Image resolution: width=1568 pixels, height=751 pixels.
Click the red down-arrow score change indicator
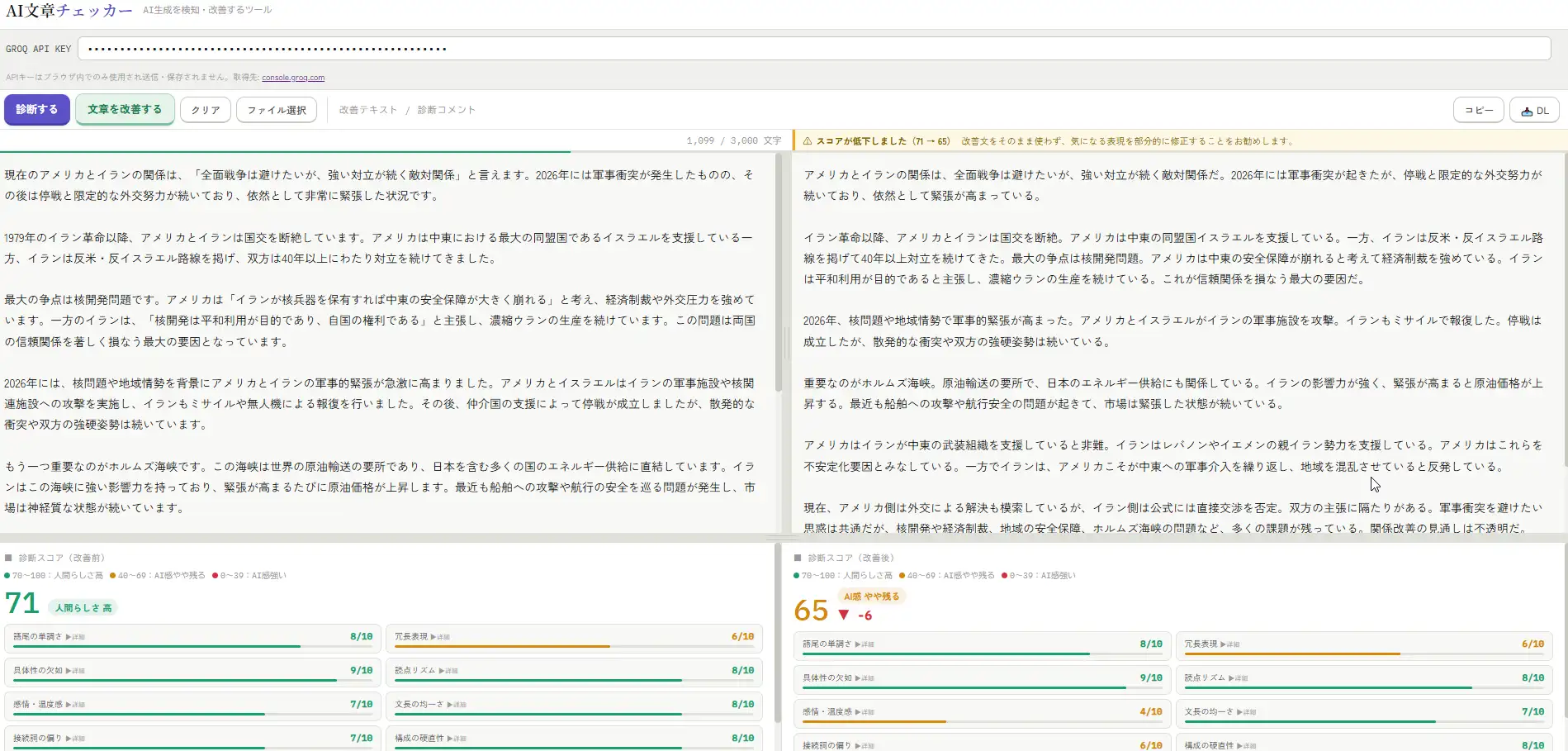(x=843, y=615)
